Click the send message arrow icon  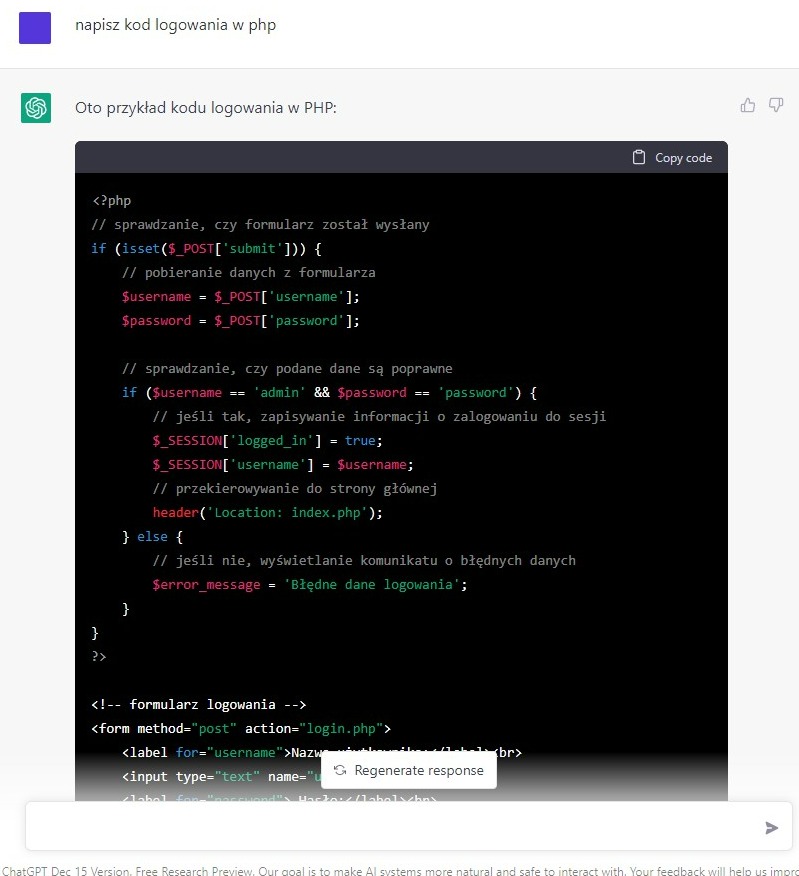(x=772, y=828)
